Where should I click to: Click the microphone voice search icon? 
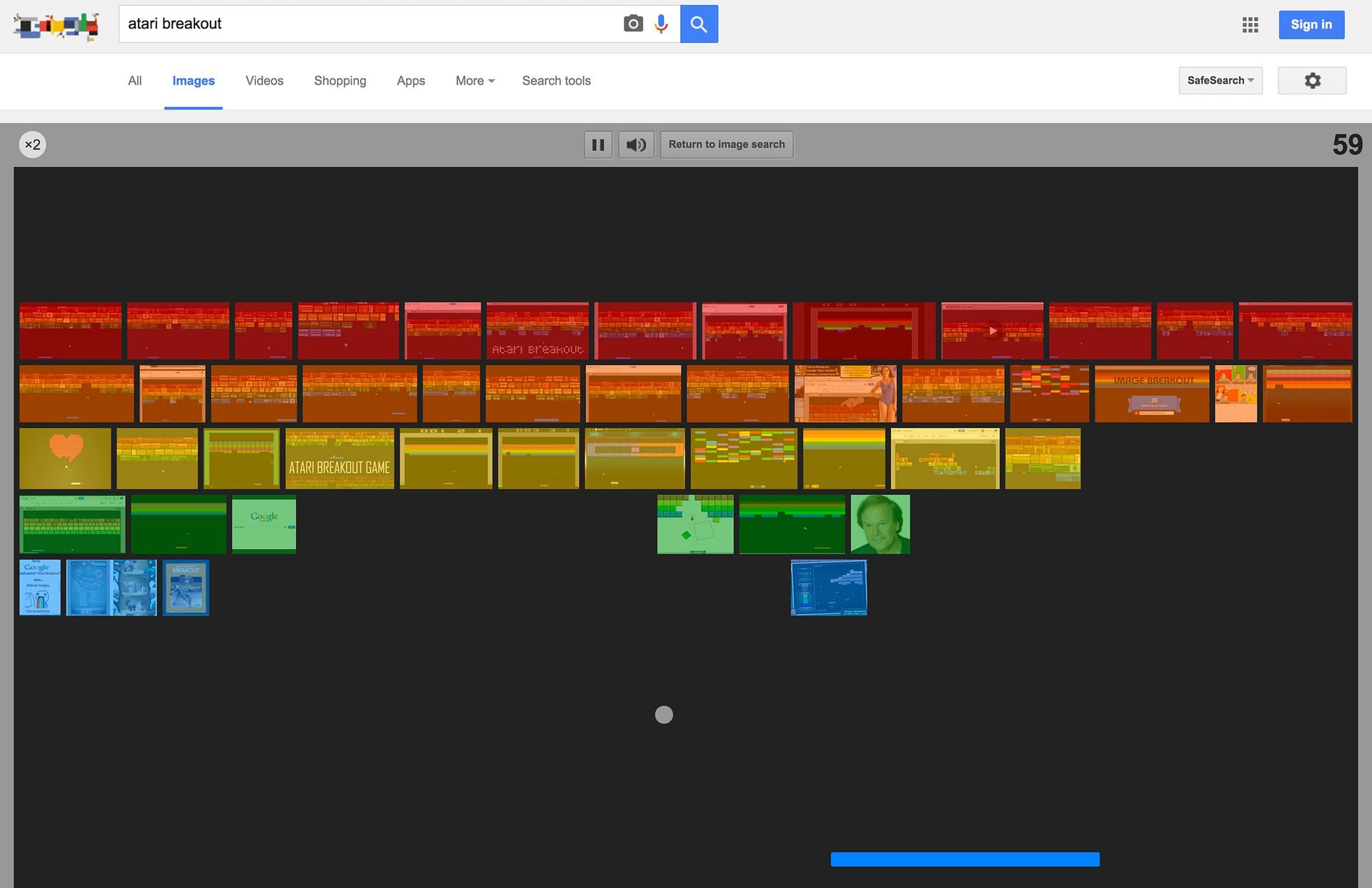(661, 24)
